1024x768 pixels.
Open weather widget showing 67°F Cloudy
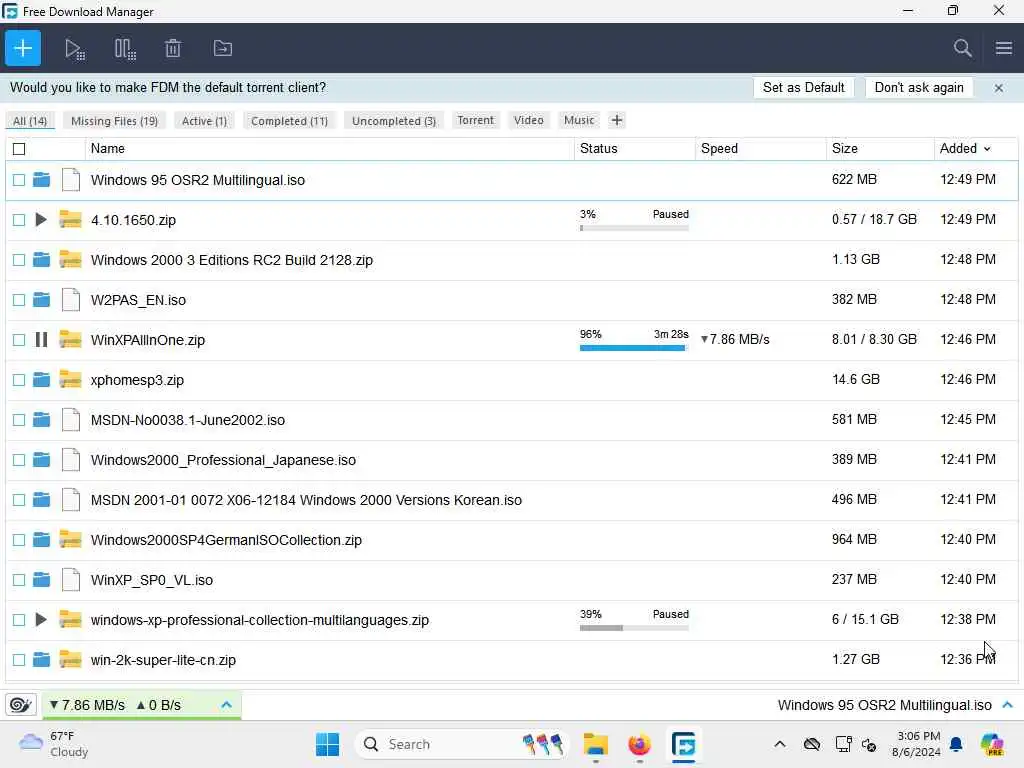(x=54, y=744)
